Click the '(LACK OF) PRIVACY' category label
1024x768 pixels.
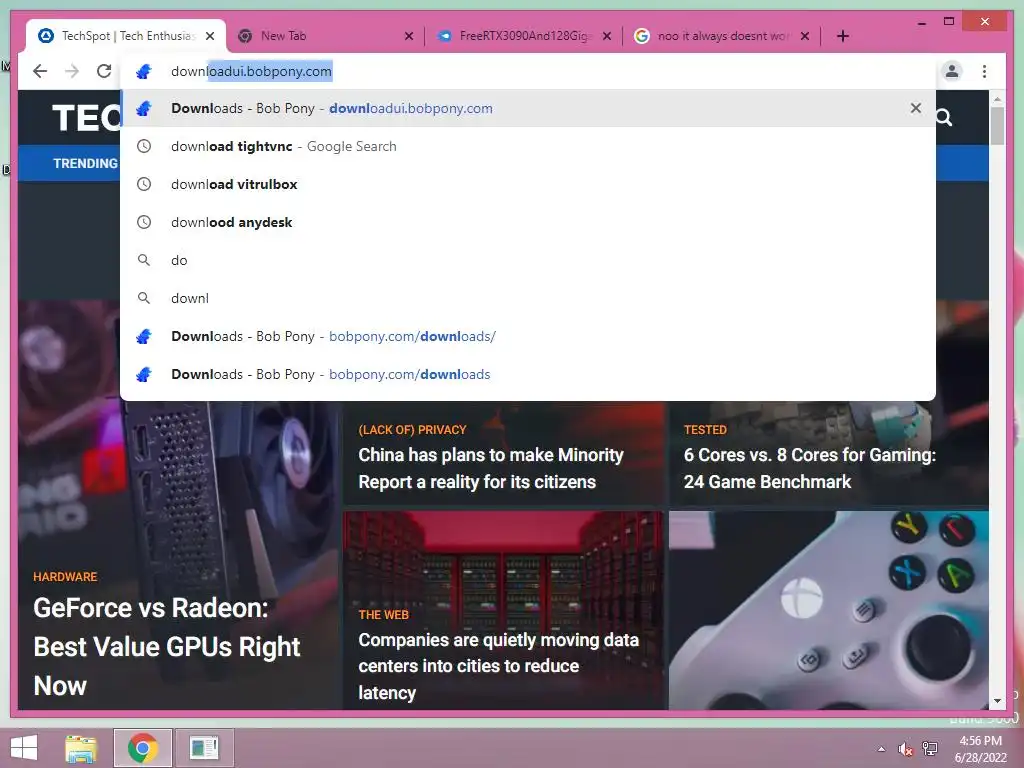click(412, 430)
